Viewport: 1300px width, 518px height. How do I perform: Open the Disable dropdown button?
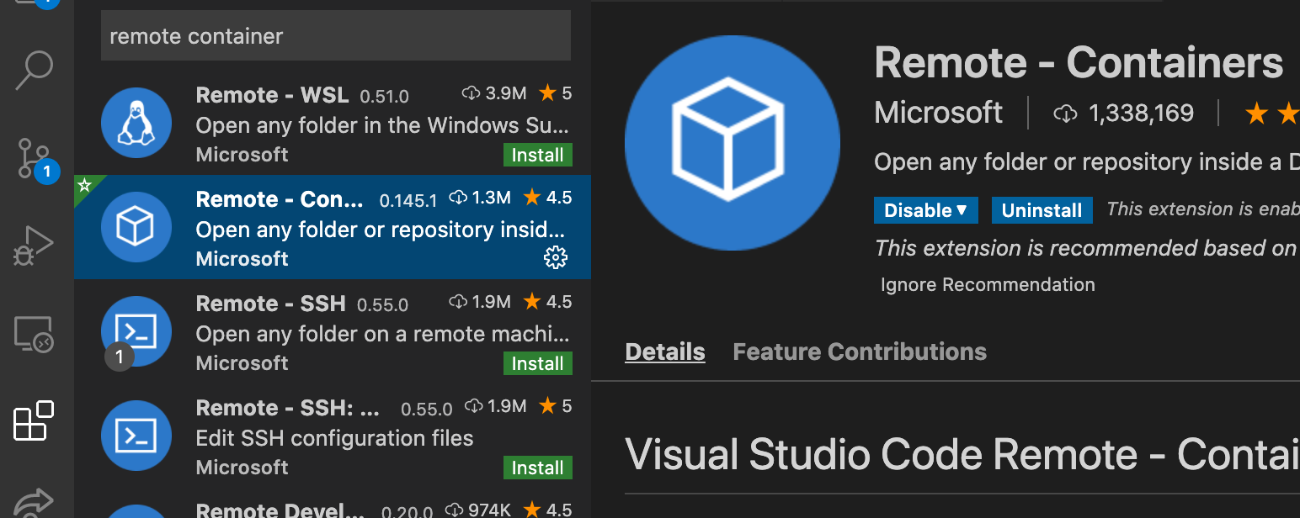point(926,210)
